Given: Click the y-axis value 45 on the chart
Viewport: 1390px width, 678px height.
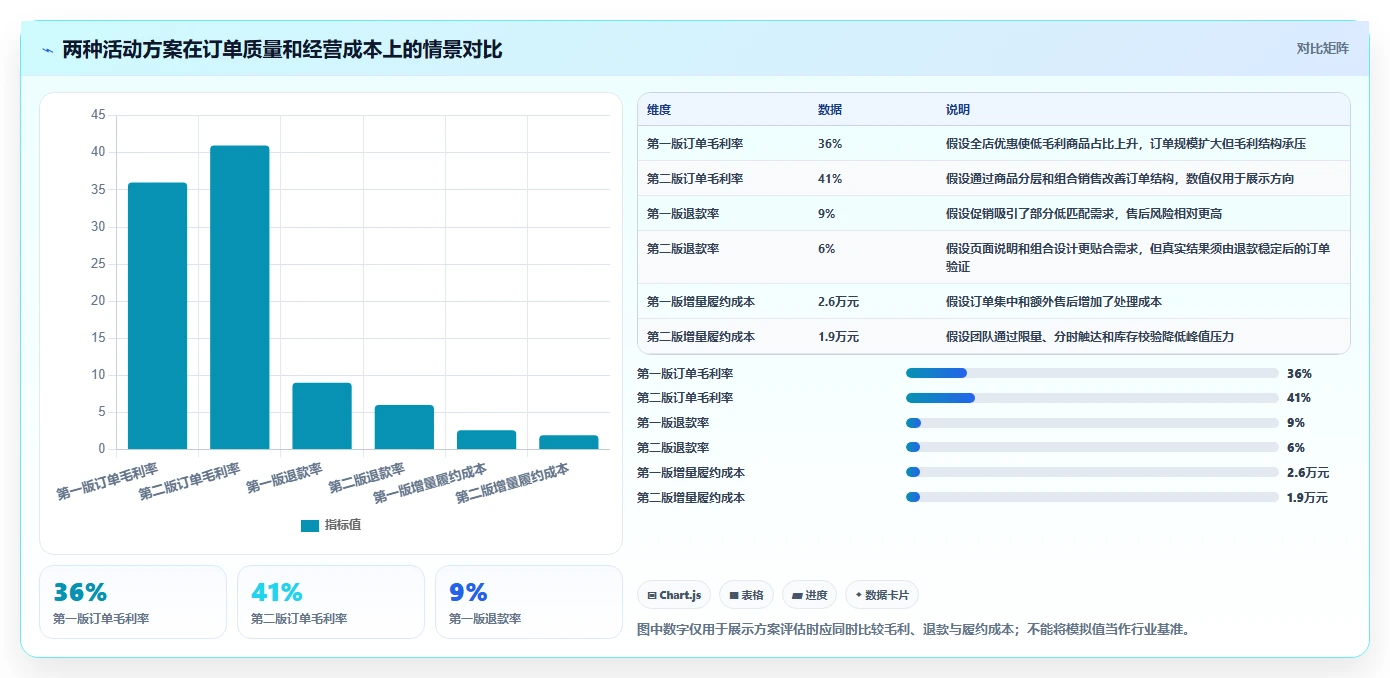Looking at the screenshot, I should (x=98, y=115).
